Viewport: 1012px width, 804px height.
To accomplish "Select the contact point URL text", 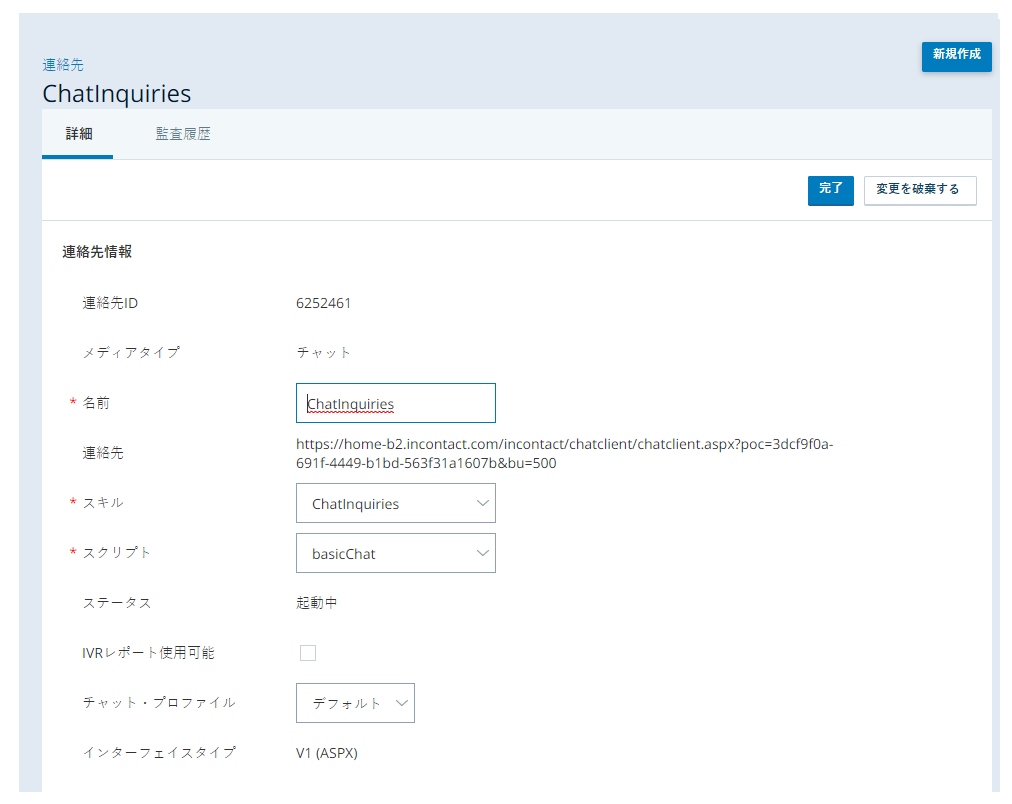I will 564,454.
